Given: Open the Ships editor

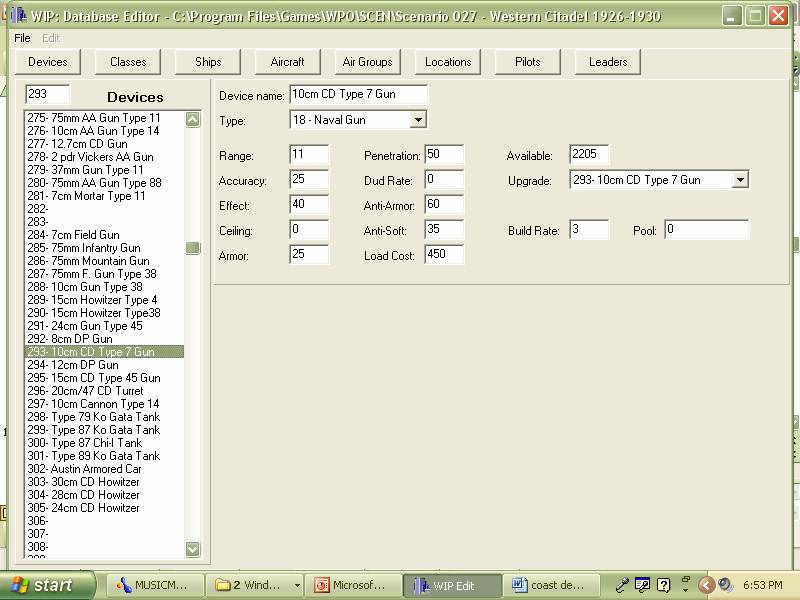Looking at the screenshot, I should point(208,62).
